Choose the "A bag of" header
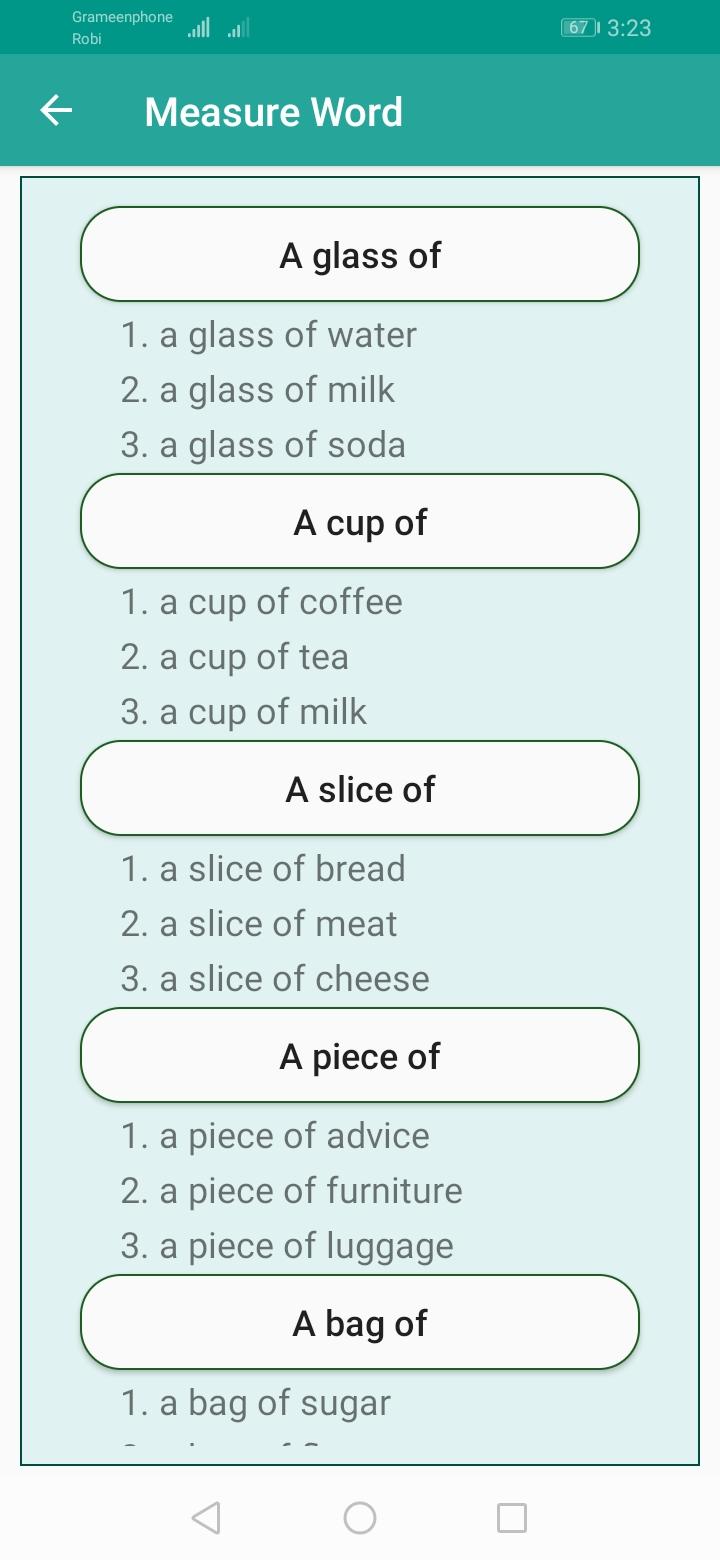 coord(360,1323)
